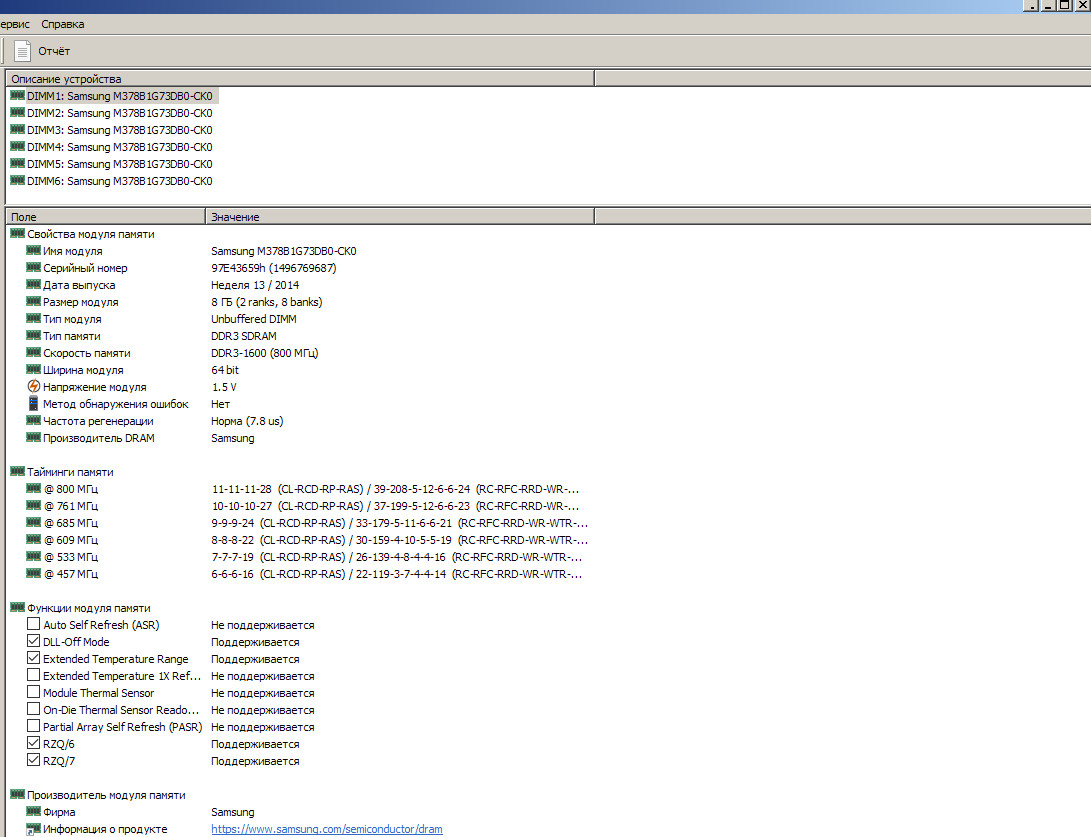Click the Информация о продукте link icon
Viewport: 1091px width, 837px height.
33,829
